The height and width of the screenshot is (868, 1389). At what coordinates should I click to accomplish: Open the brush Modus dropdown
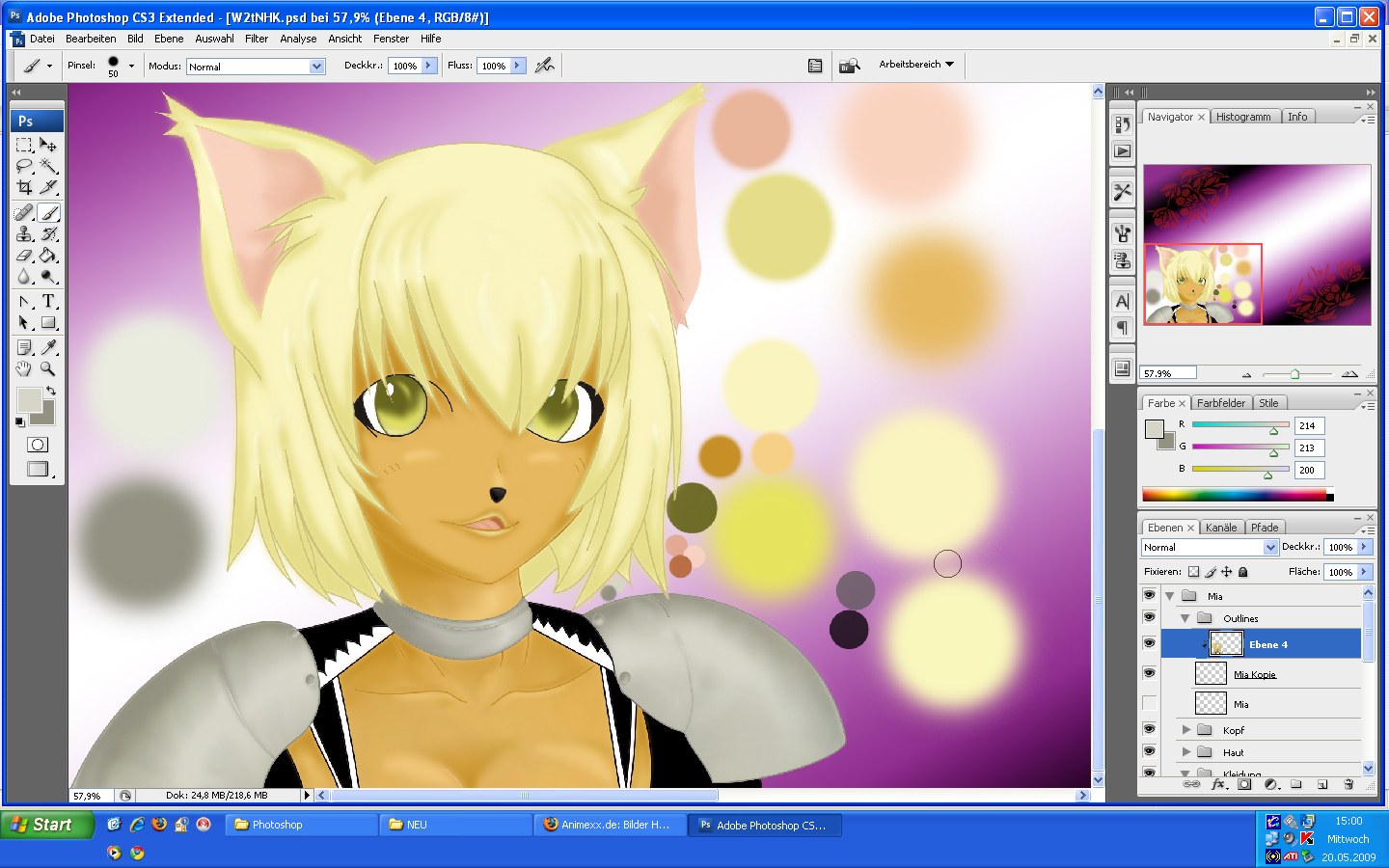point(257,67)
